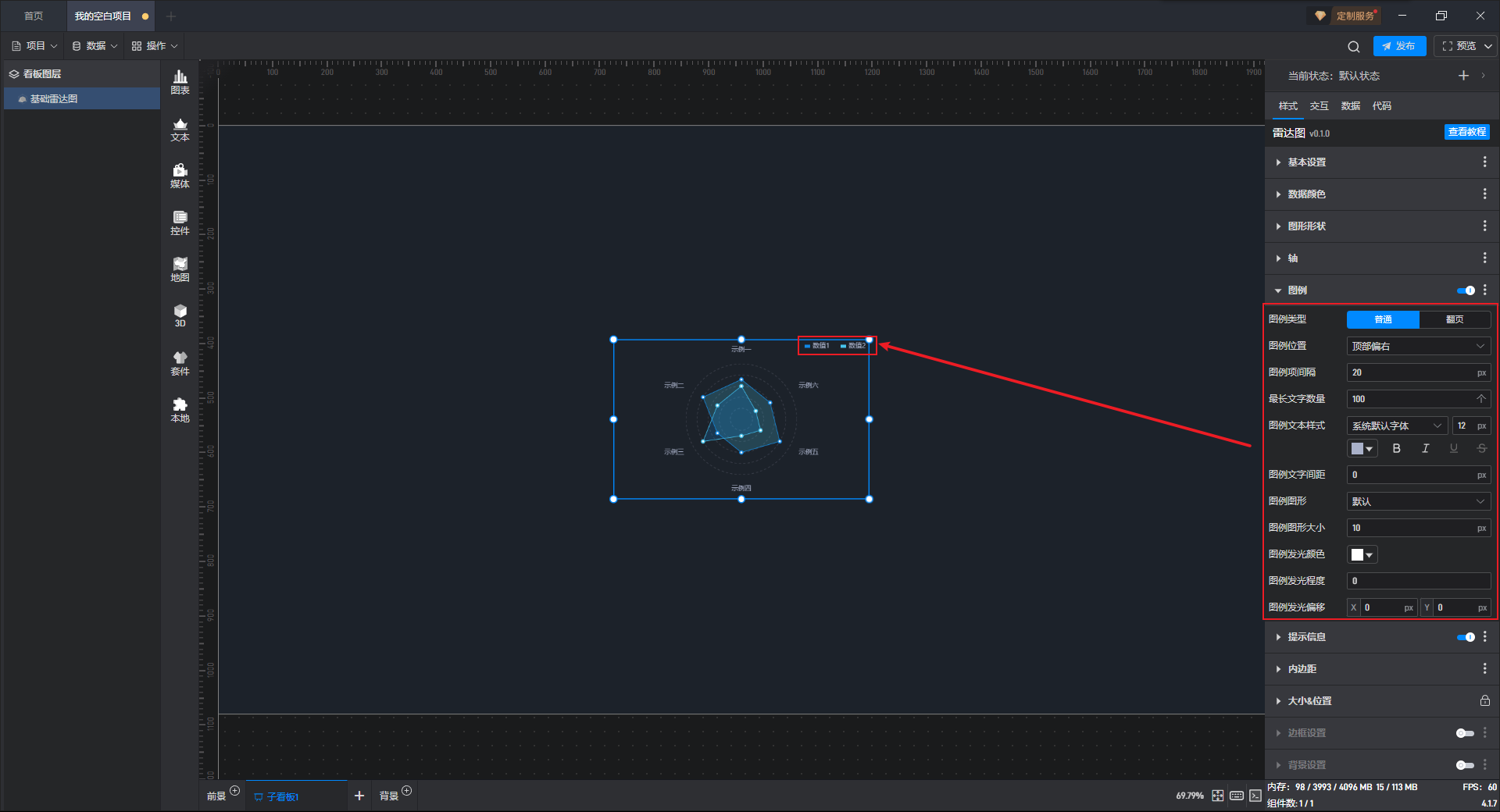Click the keyboard shortcuts icon in status bar
This screenshot has height=812, width=1500.
point(1237,796)
